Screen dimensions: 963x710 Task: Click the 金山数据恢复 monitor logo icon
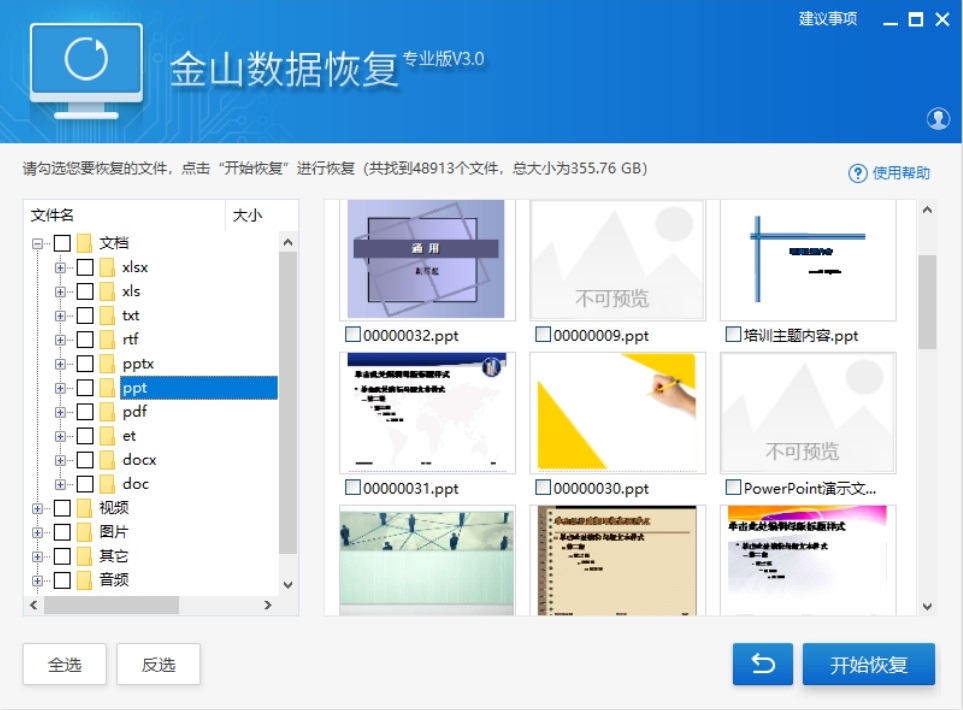click(86, 64)
